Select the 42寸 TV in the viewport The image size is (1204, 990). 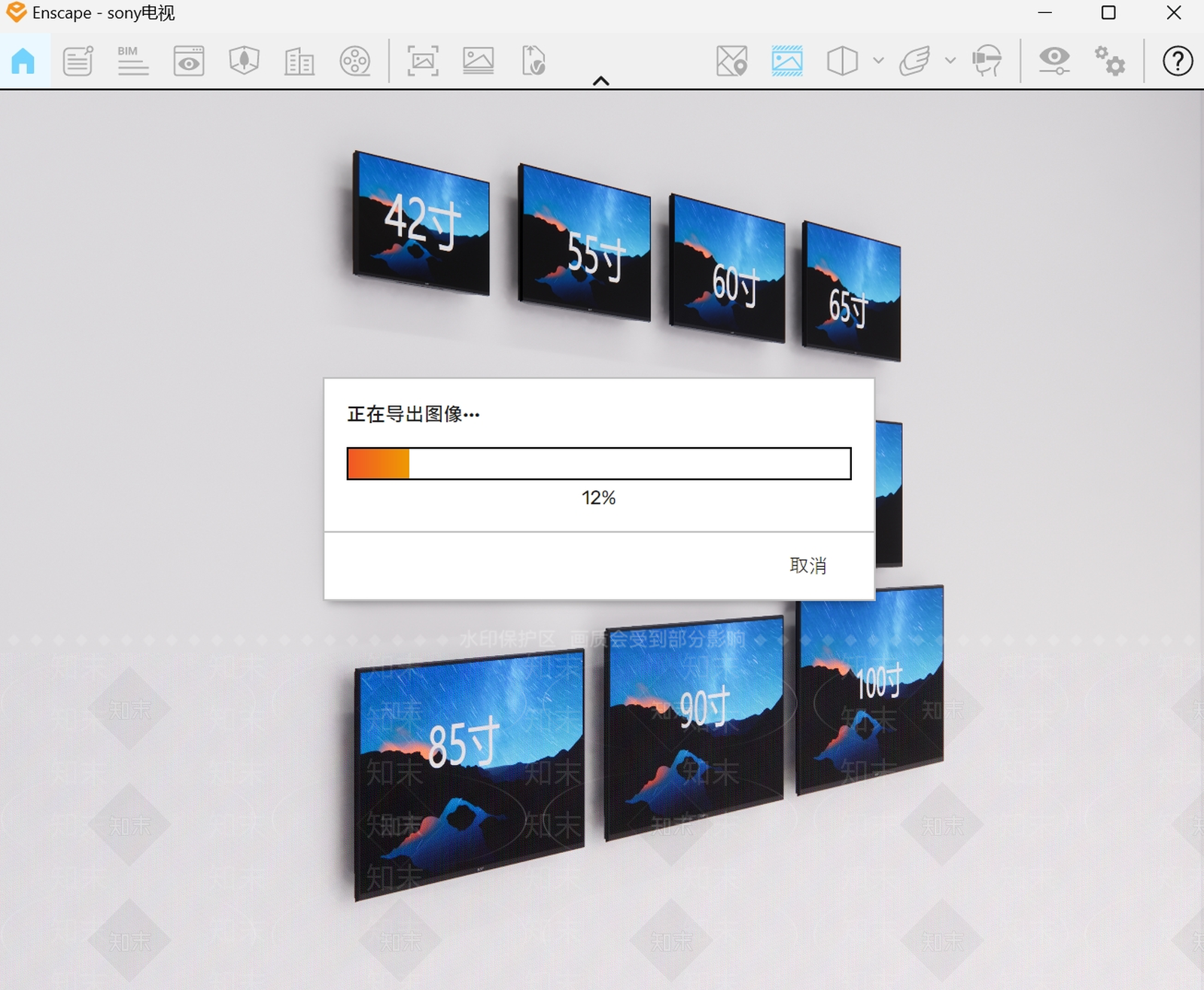click(x=421, y=224)
